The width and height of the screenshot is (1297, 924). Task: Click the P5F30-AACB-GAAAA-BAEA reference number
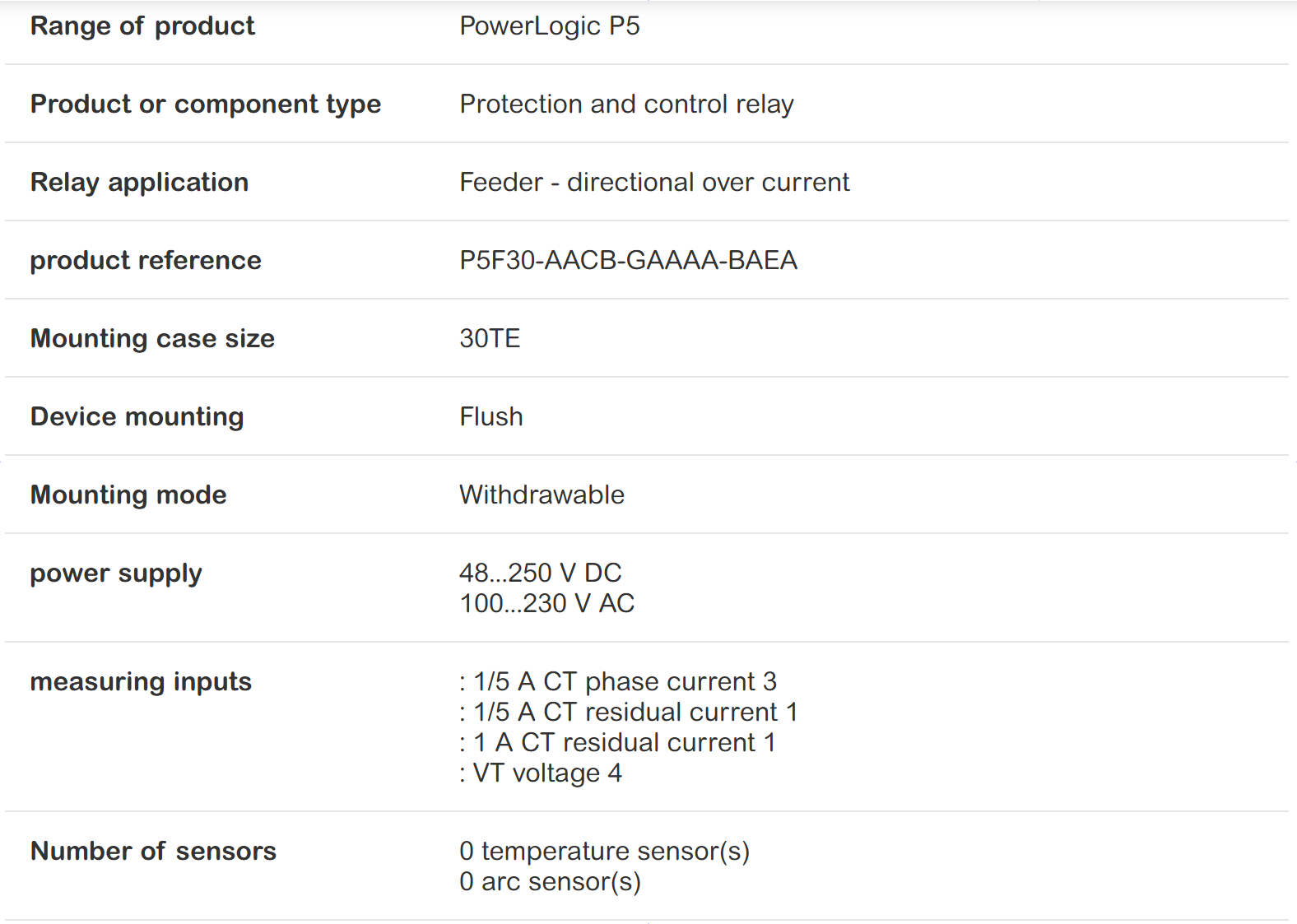[x=628, y=261]
